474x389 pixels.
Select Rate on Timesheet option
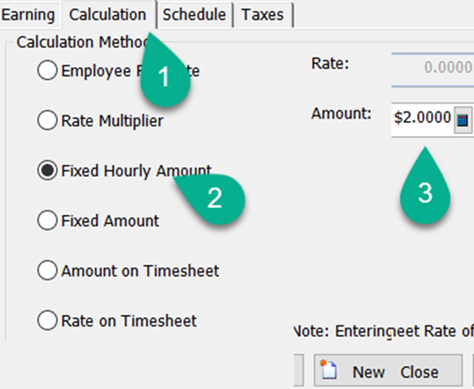click(47, 320)
